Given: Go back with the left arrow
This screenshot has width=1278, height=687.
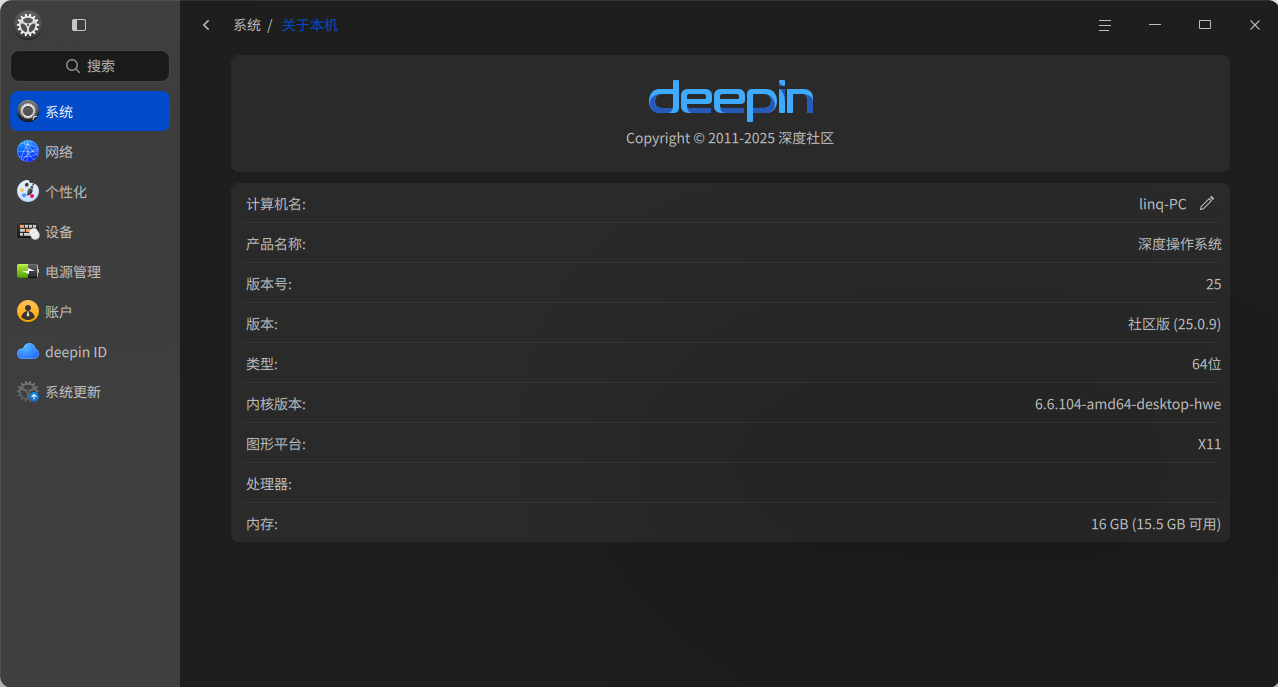Looking at the screenshot, I should click(x=206, y=25).
